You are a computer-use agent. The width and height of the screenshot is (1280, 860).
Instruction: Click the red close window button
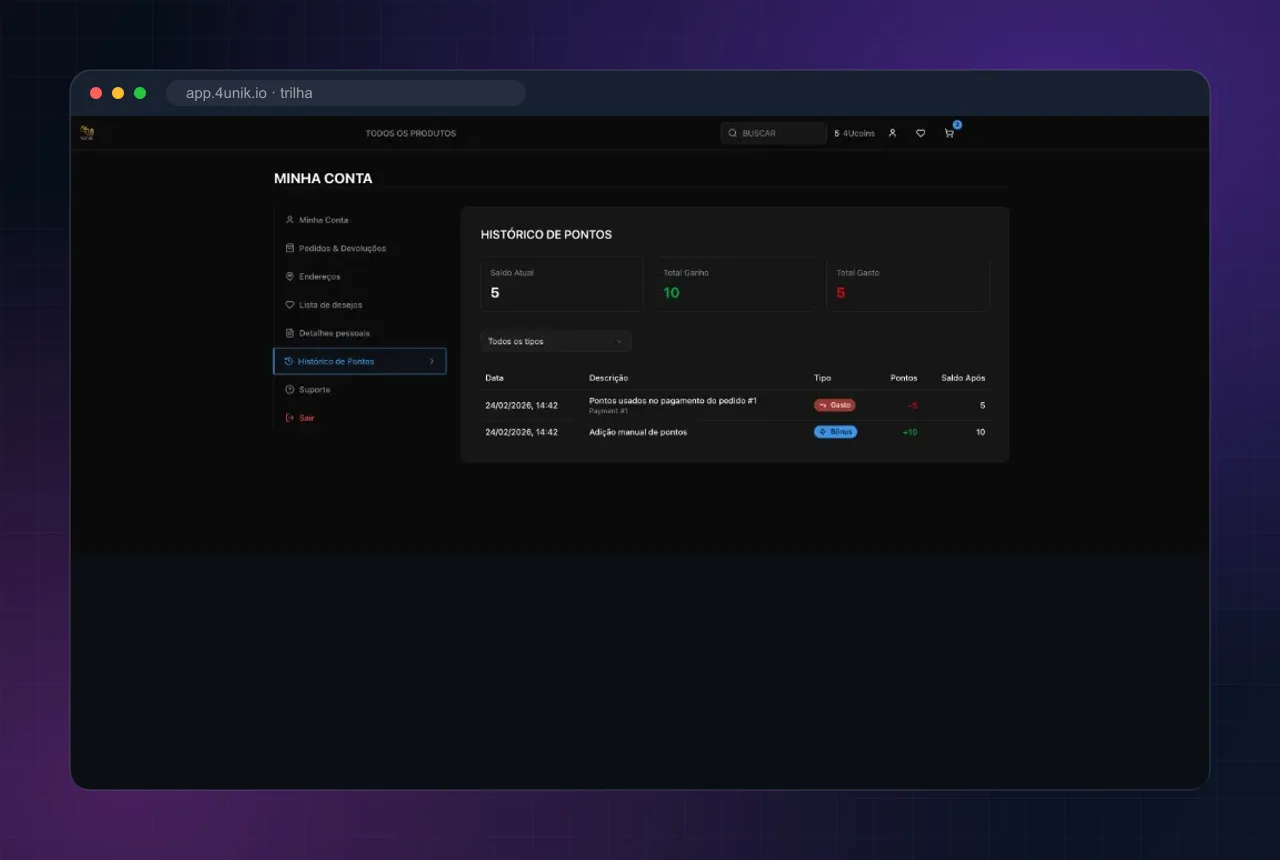tap(96, 93)
